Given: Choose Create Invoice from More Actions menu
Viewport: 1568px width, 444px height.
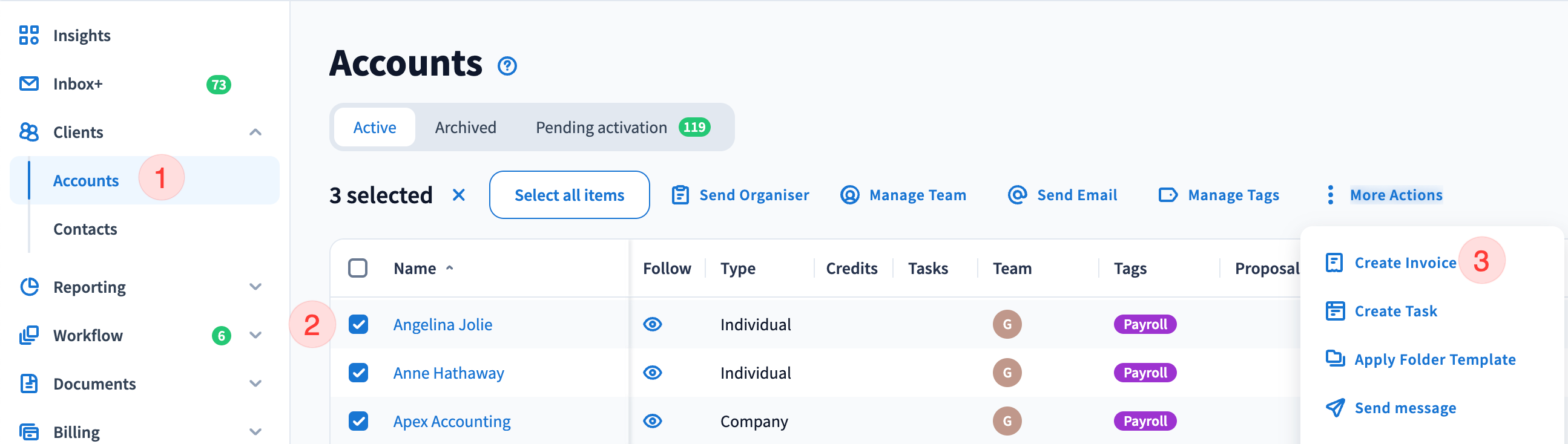Looking at the screenshot, I should pos(1405,263).
